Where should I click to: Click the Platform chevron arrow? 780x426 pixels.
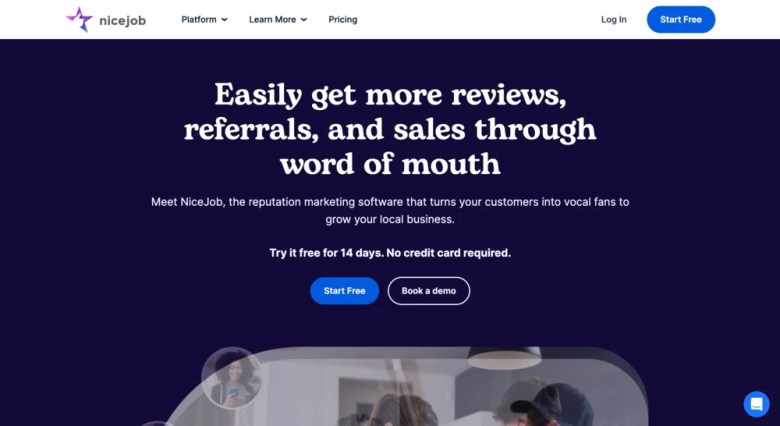(x=224, y=20)
